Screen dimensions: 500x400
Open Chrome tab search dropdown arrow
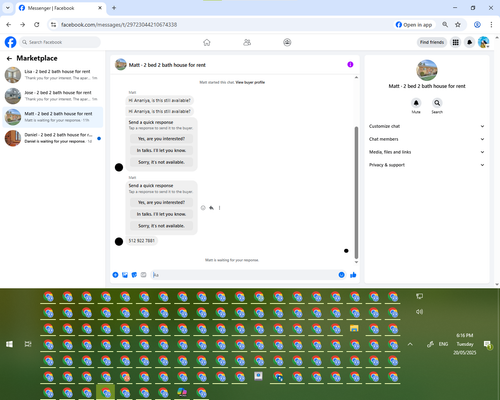click(x=7, y=8)
